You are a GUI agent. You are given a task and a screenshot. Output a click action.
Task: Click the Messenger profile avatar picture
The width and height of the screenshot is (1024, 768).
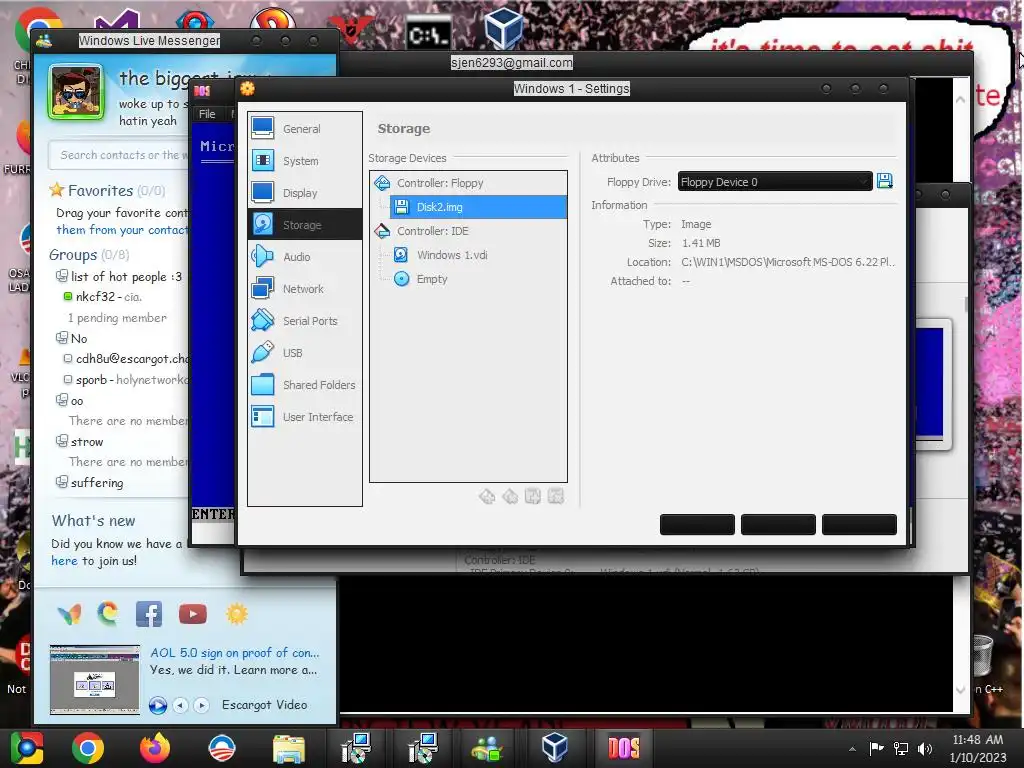click(x=76, y=92)
